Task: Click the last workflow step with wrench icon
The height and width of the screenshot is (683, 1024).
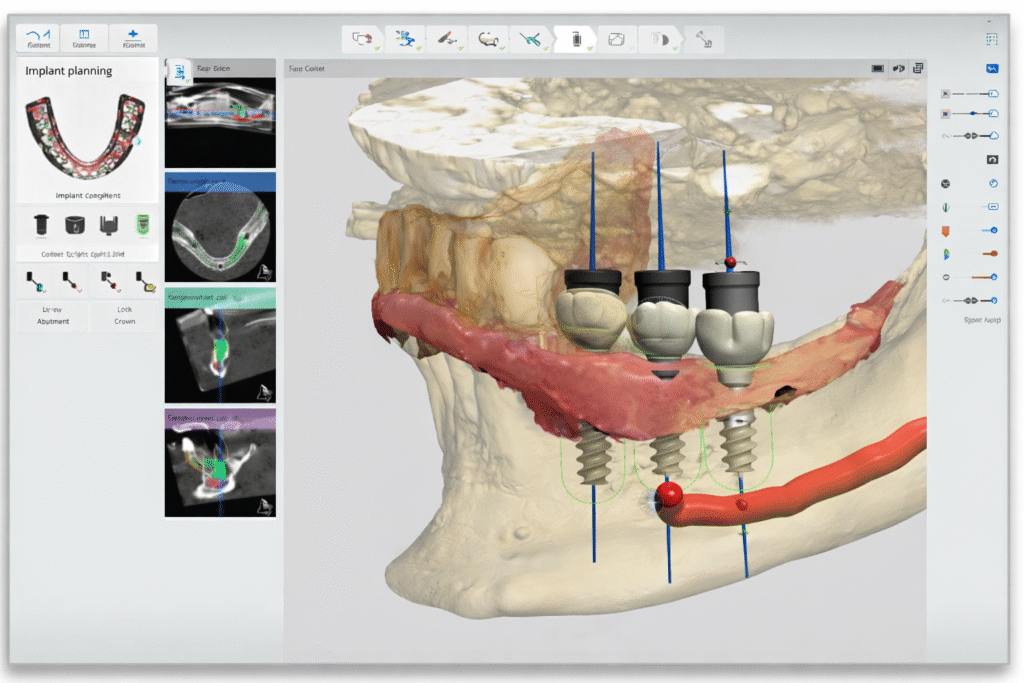Action: click(x=704, y=39)
